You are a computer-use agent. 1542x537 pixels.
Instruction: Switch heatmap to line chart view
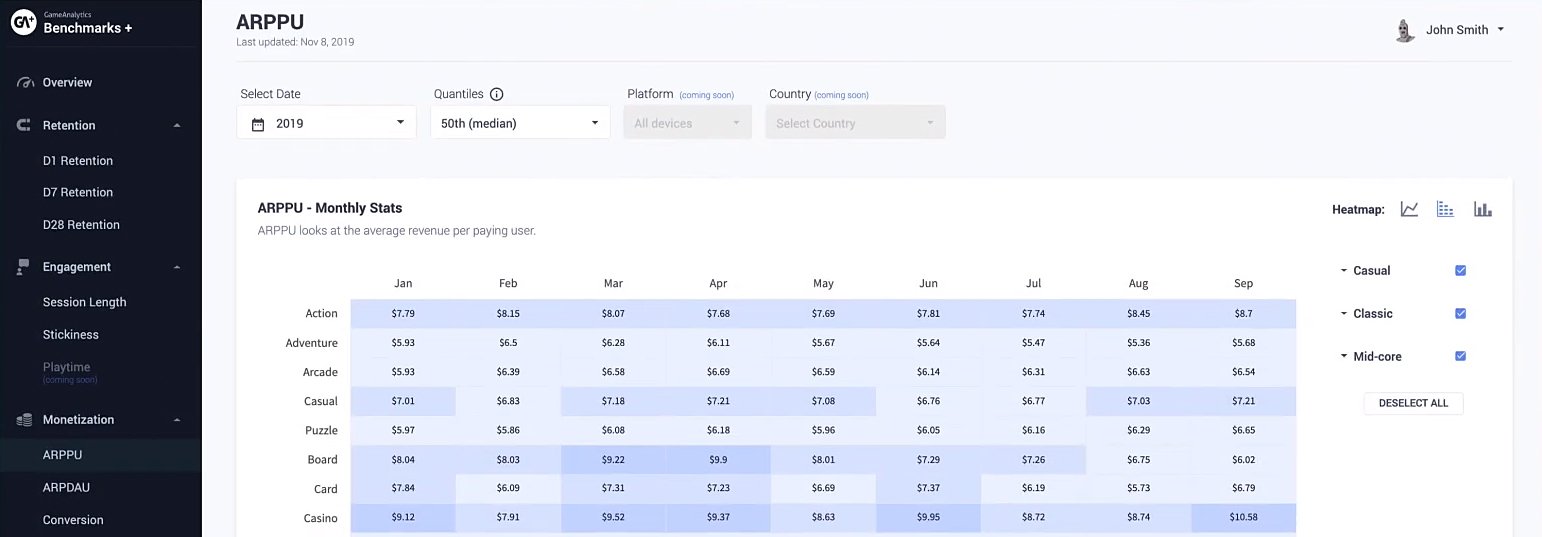(x=1409, y=209)
